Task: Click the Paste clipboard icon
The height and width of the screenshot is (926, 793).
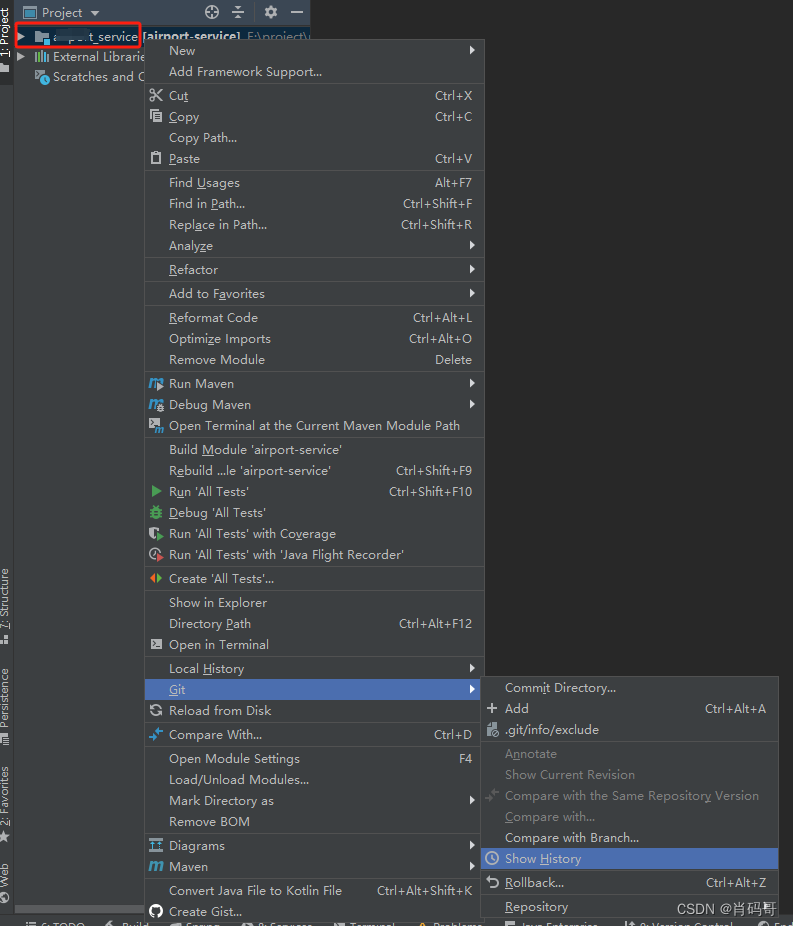Action: click(x=156, y=158)
